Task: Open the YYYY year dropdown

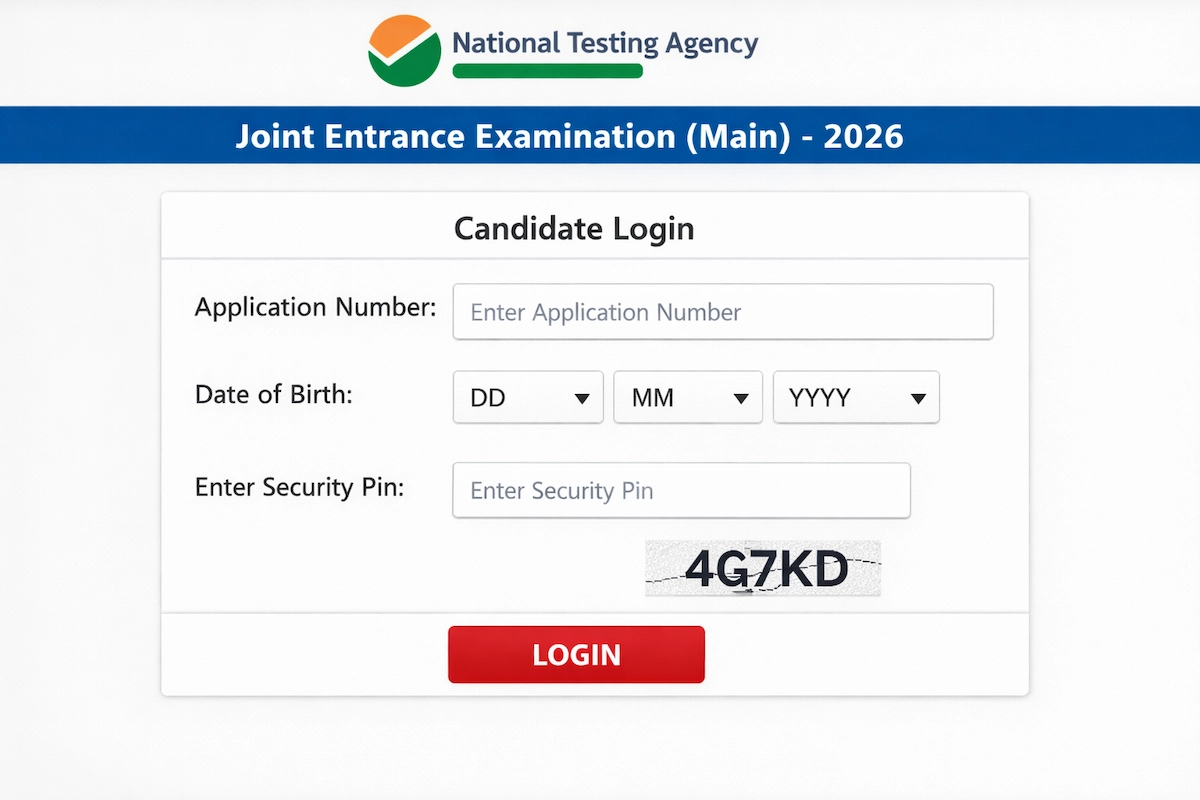Action: point(856,397)
